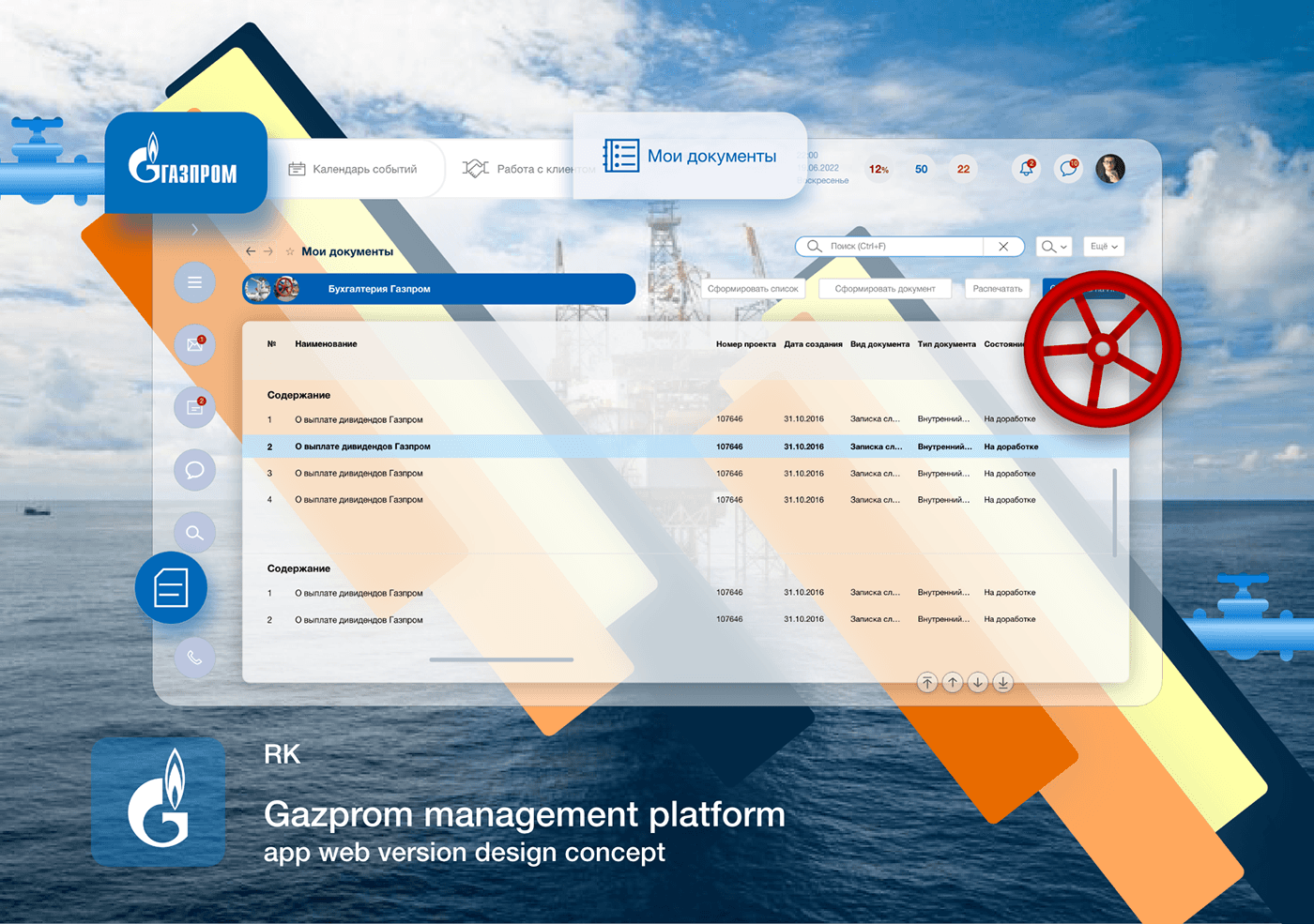Click the horizontal scrollbar under the table
Screen dimensions: 1314x924
(x=501, y=659)
